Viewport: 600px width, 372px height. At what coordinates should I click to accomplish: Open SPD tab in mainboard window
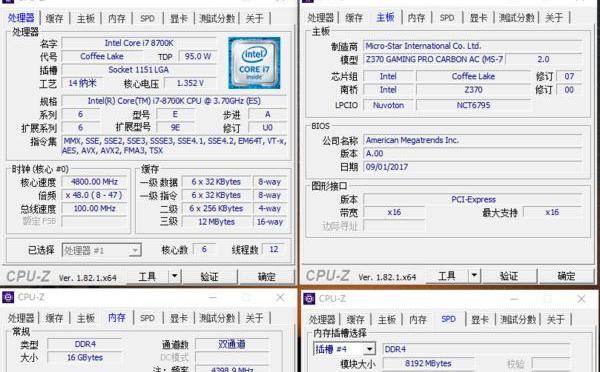pyautogui.click(x=447, y=17)
